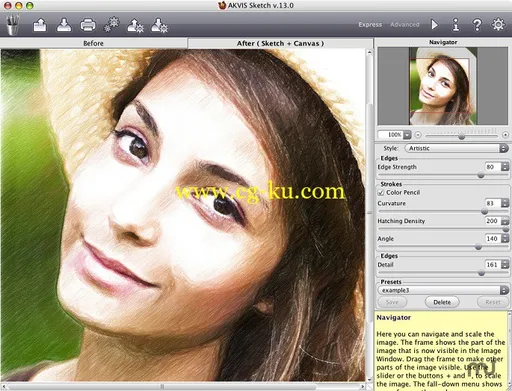Click the hint panel scrollbar

tap(510, 351)
